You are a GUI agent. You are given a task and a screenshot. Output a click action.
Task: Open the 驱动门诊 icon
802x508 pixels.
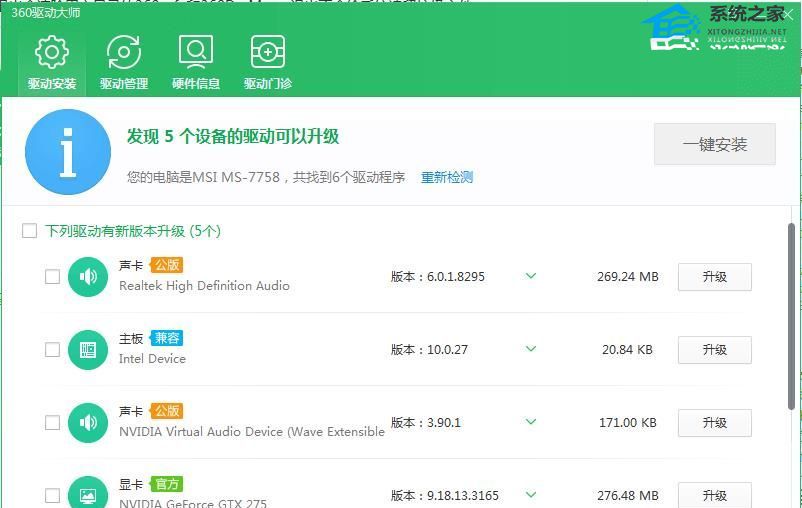[x=267, y=52]
